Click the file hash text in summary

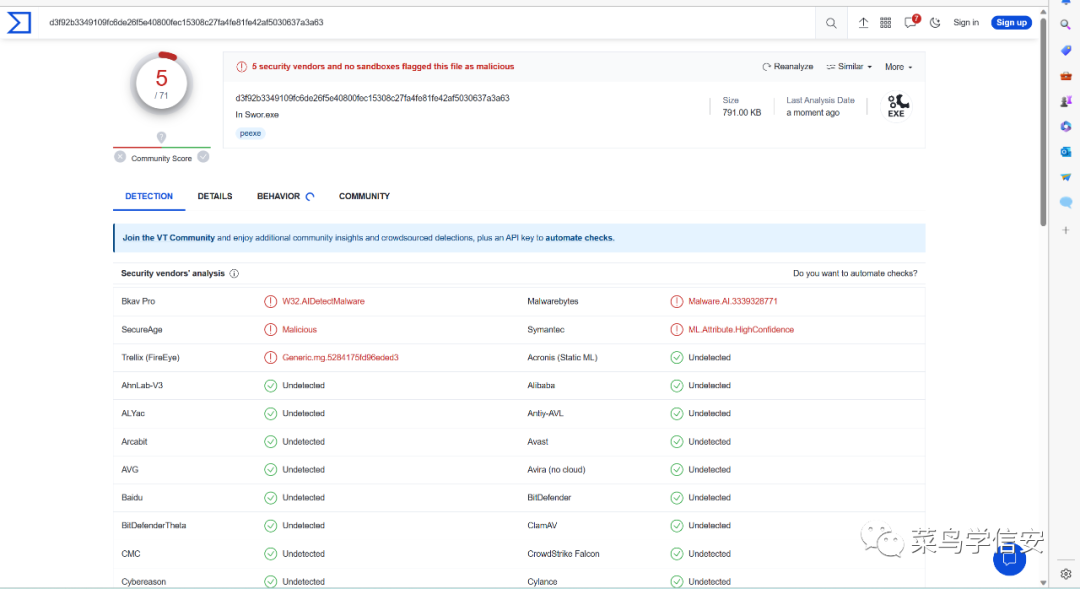pyautogui.click(x=373, y=99)
